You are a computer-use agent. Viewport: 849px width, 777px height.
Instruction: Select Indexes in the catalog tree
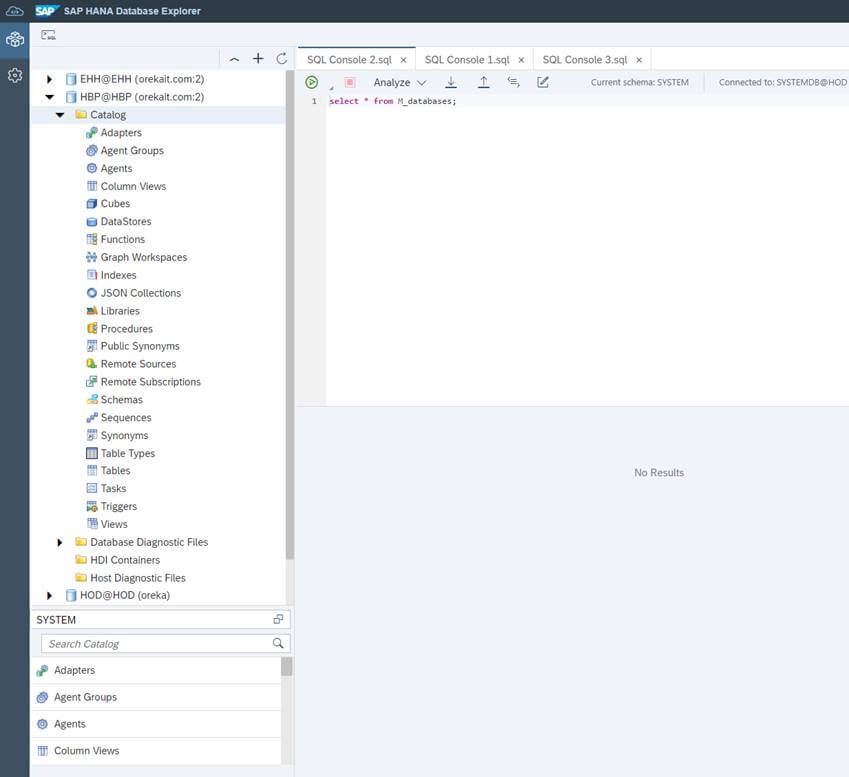pos(118,275)
